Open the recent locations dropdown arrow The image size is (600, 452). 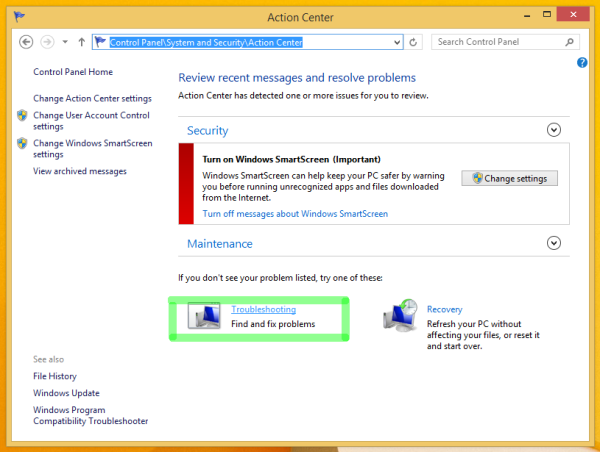65,42
